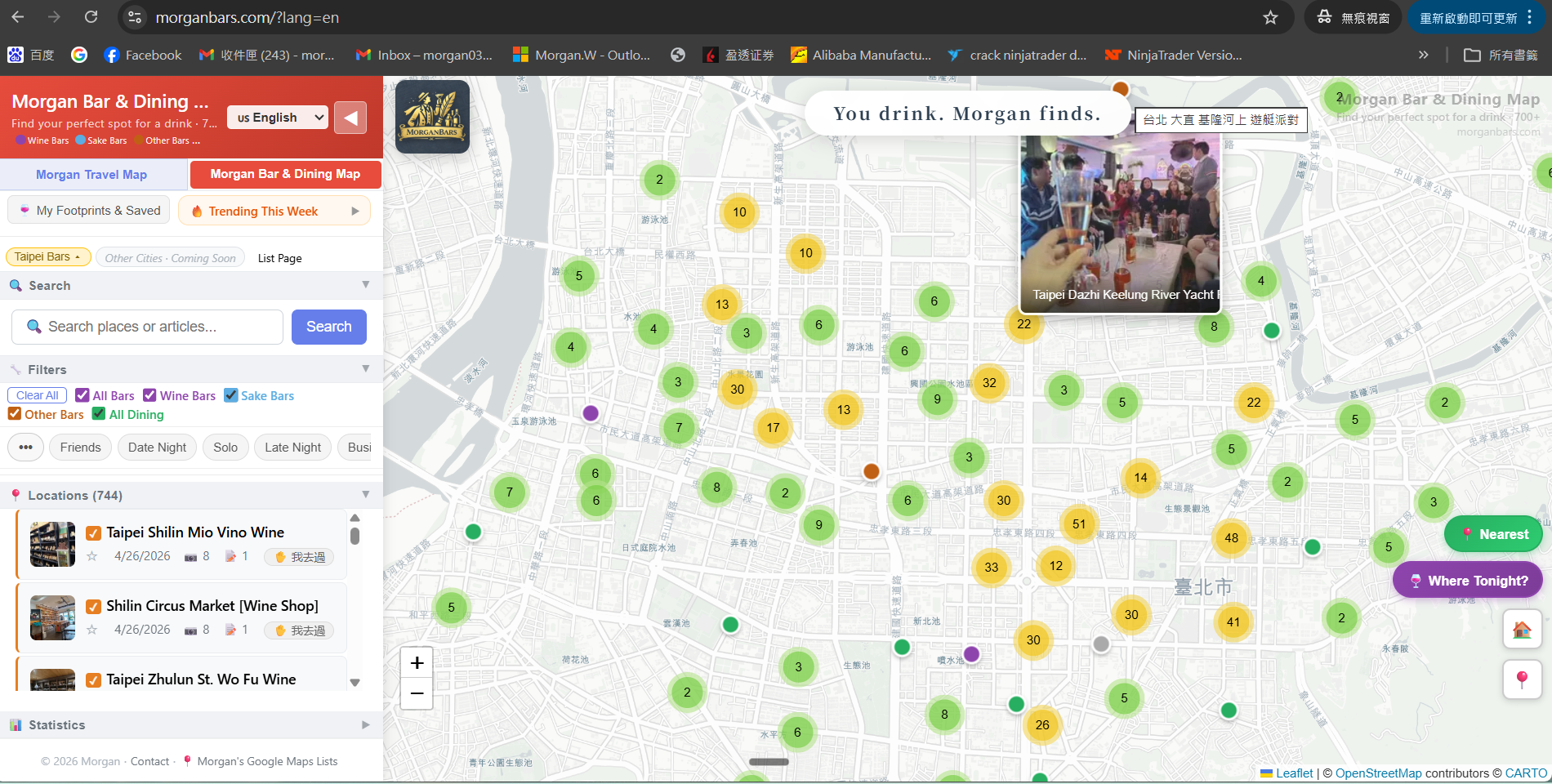Apply the Date Night filter tag
The width and height of the screenshot is (1552, 784).
pos(157,448)
